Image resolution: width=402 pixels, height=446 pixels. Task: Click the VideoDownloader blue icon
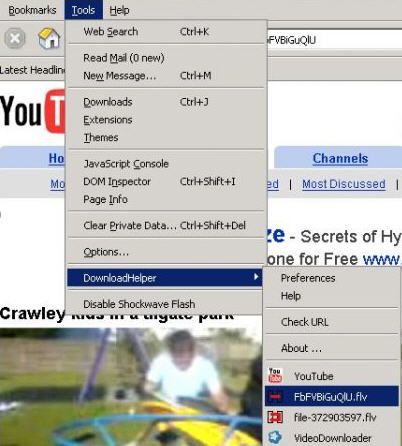[x=275, y=437]
